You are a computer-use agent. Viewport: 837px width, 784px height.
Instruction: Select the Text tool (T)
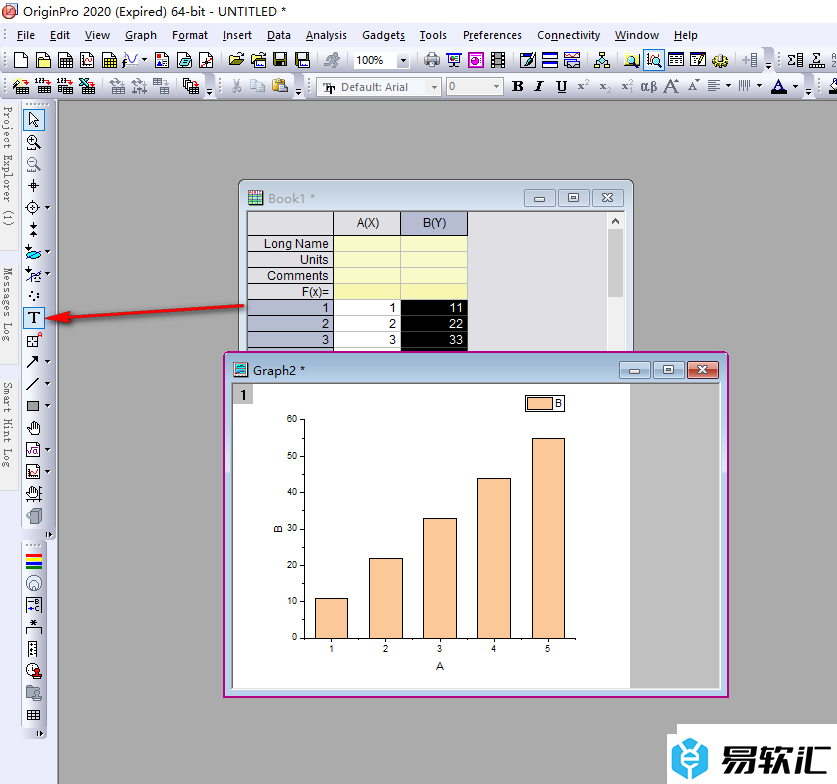[x=34, y=318]
